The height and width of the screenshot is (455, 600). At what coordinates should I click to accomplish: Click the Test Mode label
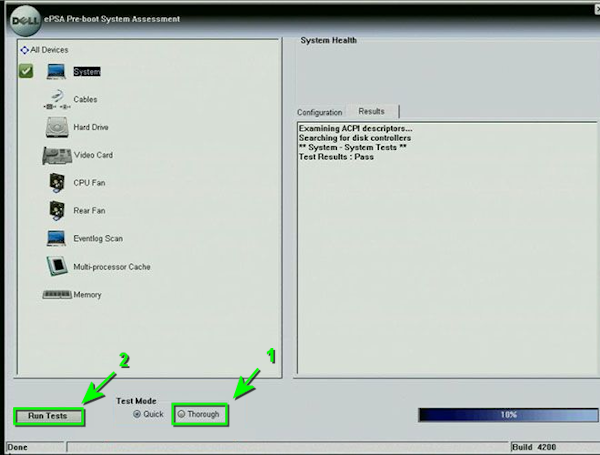[x=136, y=401]
